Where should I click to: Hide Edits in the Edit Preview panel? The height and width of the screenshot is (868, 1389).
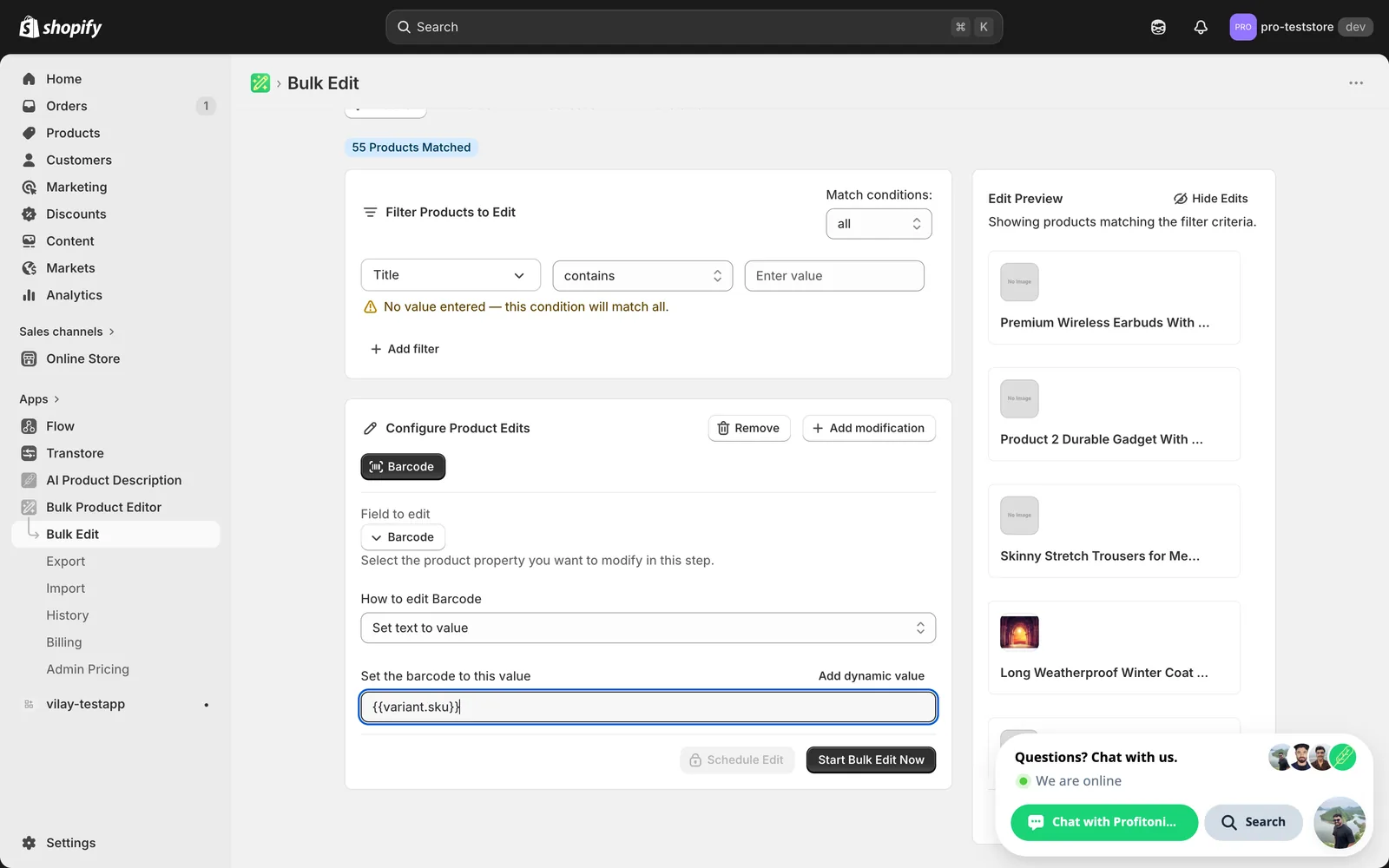1211,199
